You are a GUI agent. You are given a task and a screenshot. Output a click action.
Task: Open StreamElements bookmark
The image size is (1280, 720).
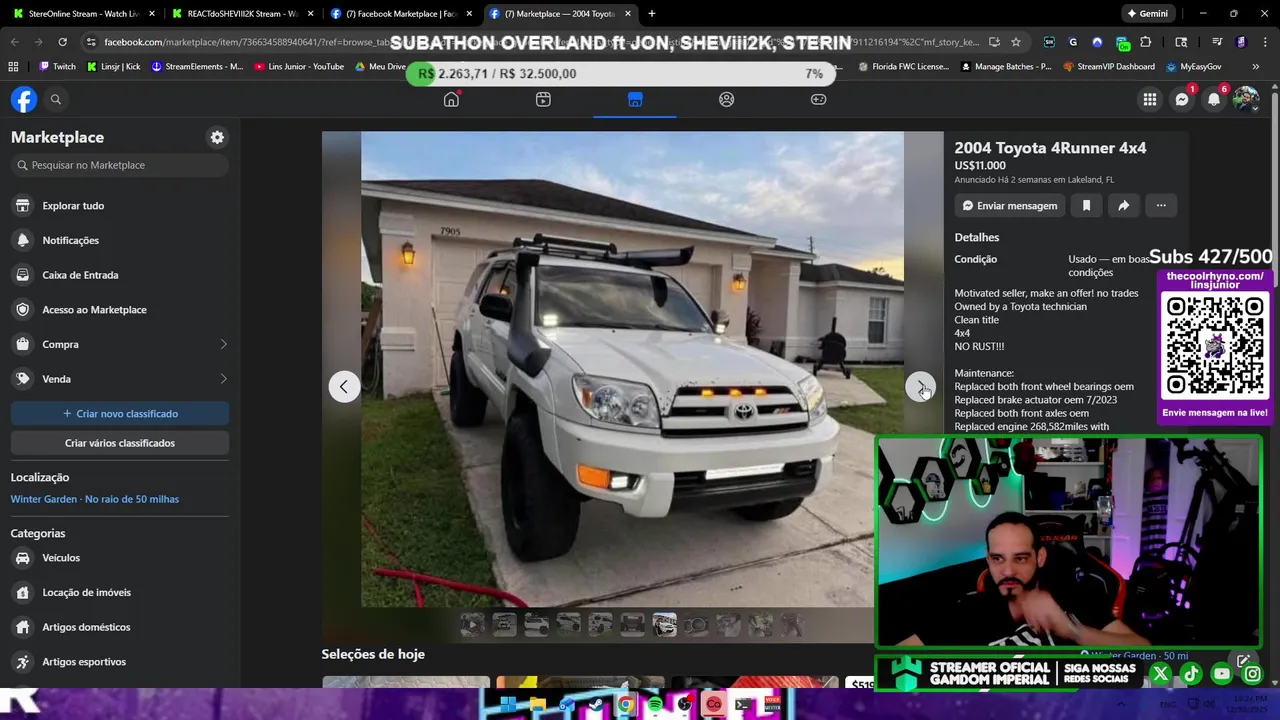[197, 67]
